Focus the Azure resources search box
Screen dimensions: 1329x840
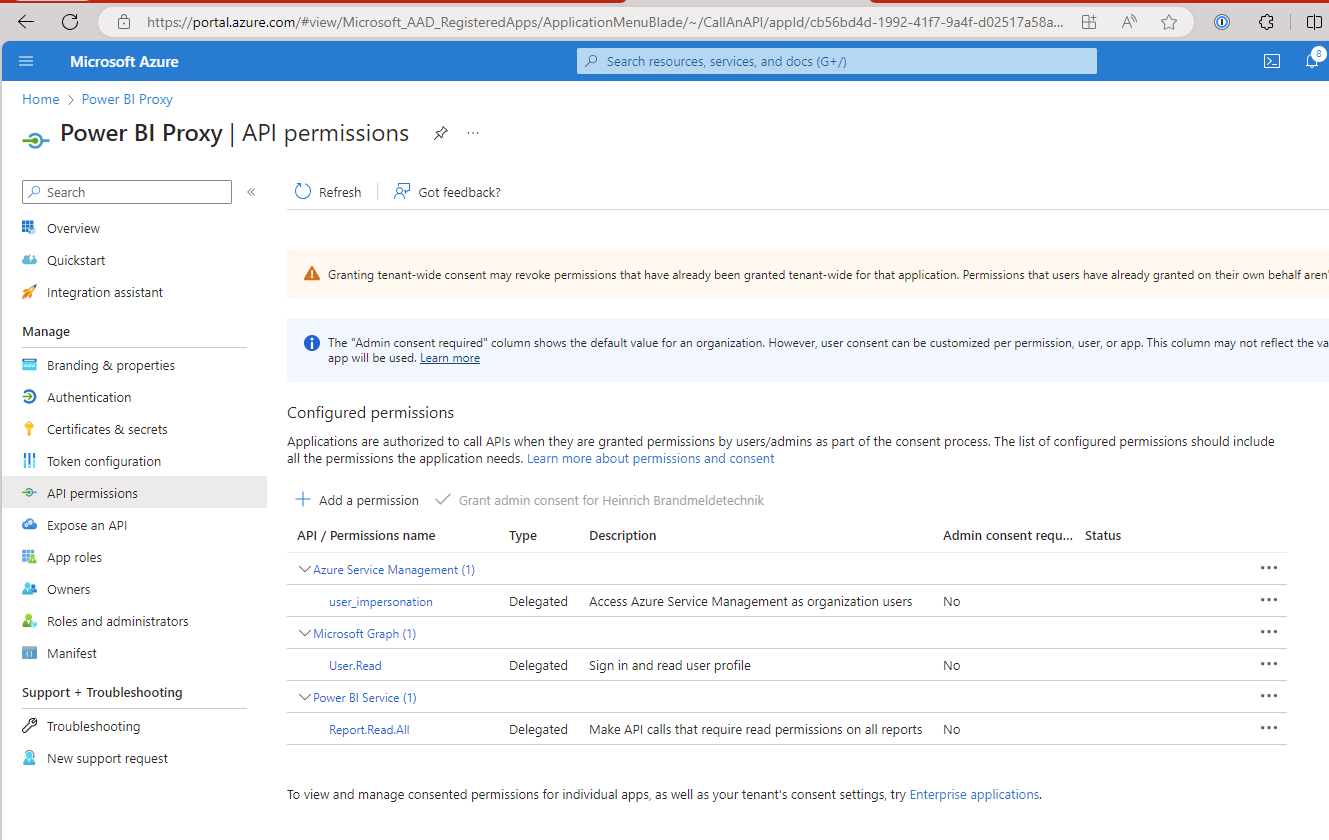coord(837,61)
